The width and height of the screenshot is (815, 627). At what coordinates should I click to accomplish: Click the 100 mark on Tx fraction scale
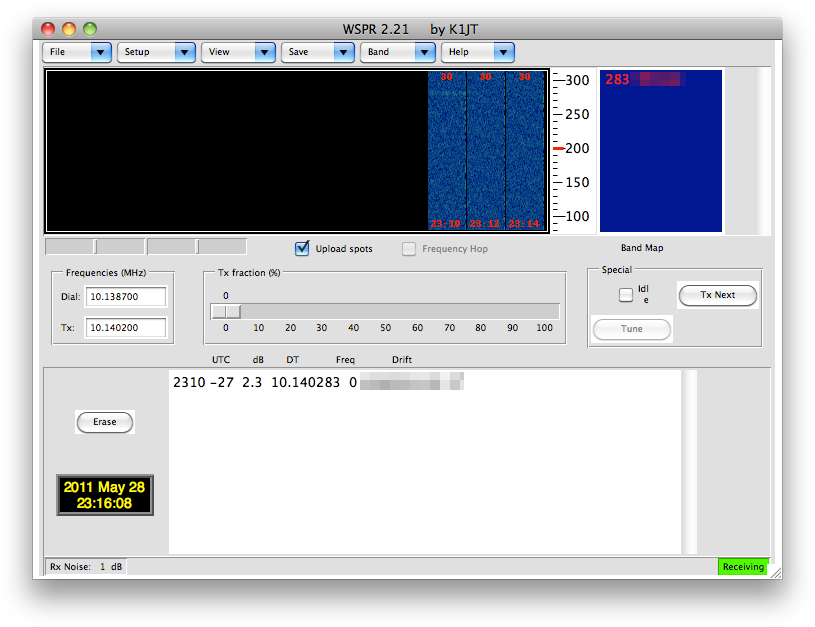(544, 328)
